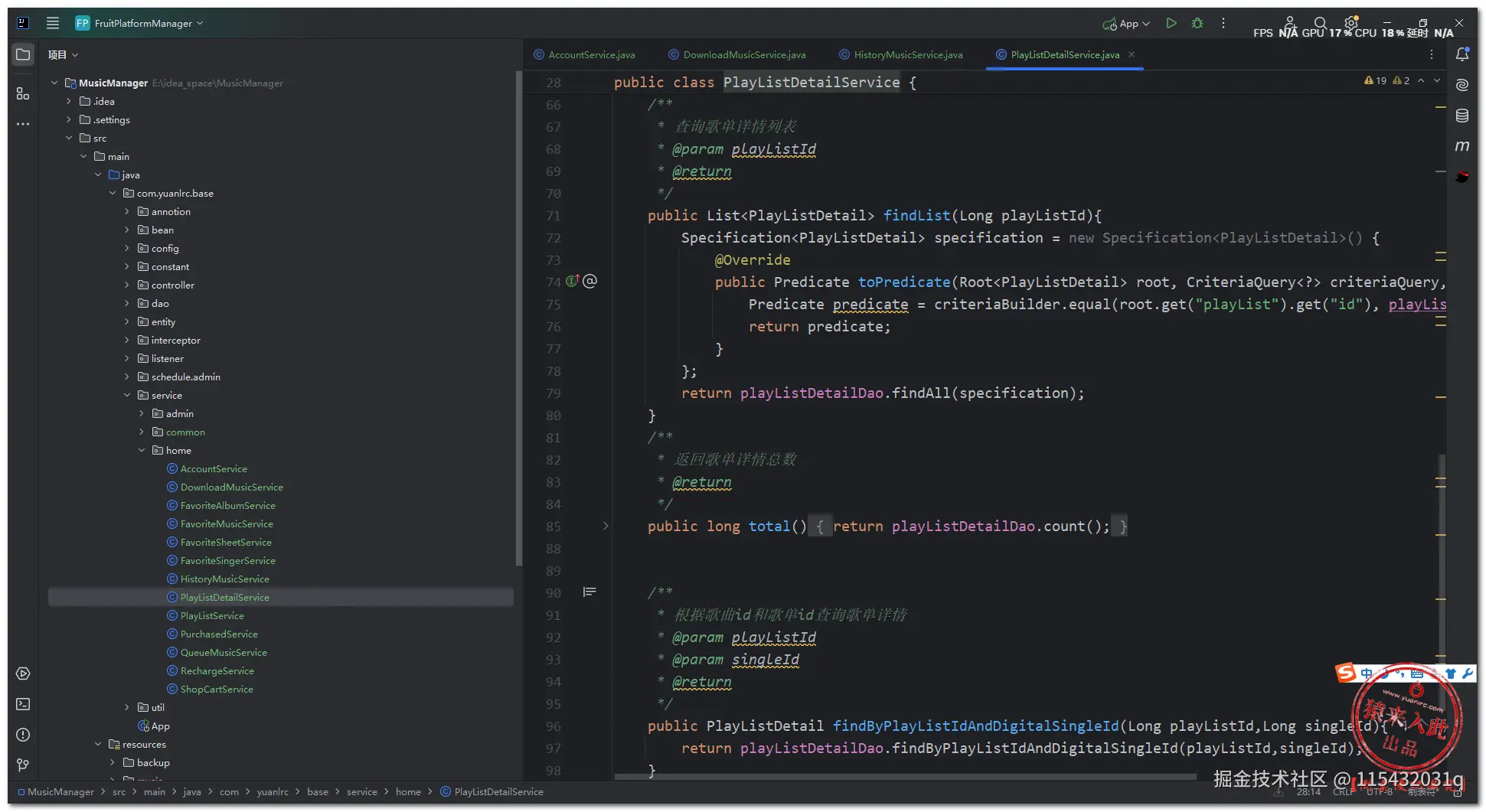Debug the App configuration
This screenshot has width=1486, height=812.
(x=1197, y=23)
